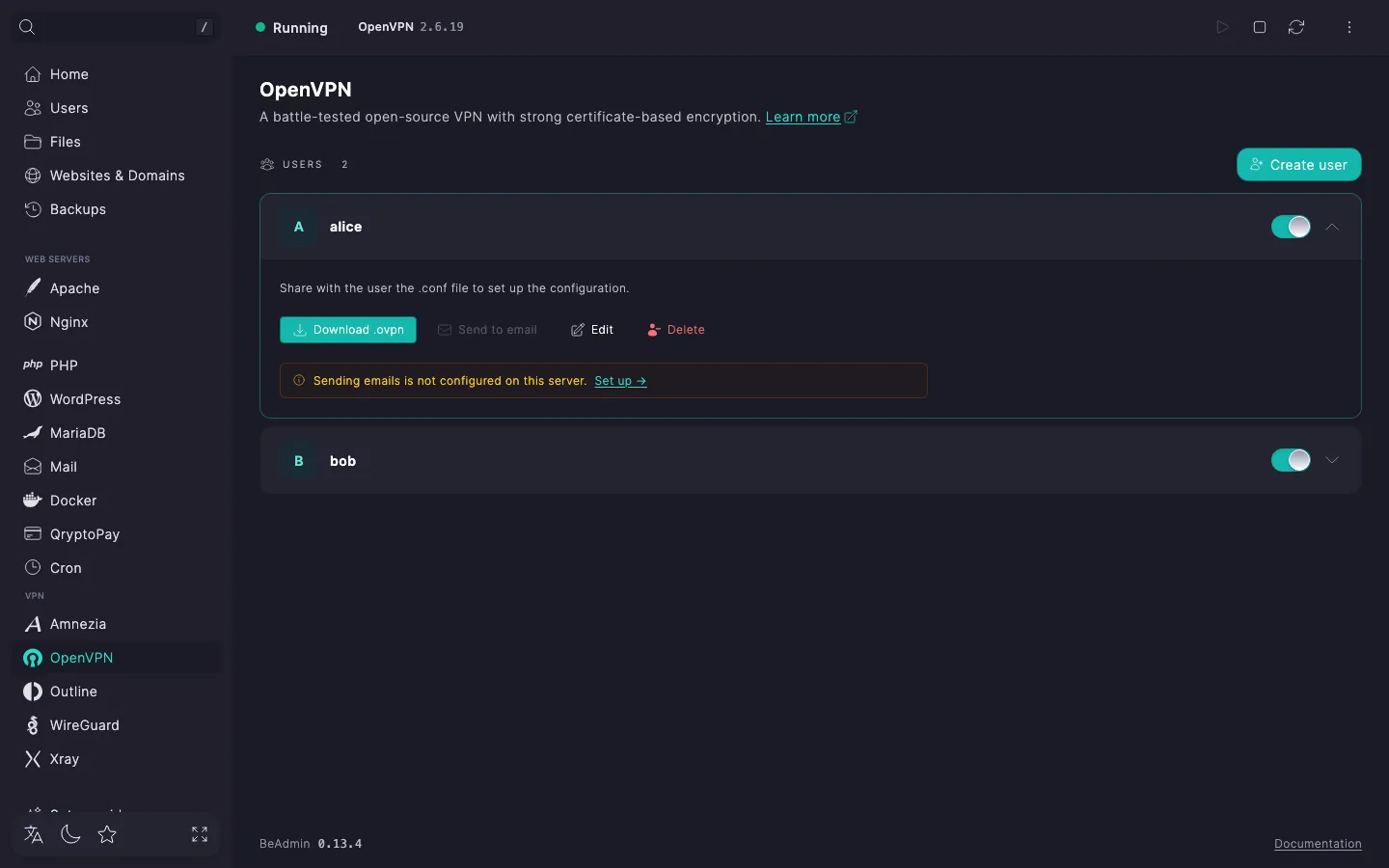
Task: Click the Running status indicator
Action: (x=291, y=28)
